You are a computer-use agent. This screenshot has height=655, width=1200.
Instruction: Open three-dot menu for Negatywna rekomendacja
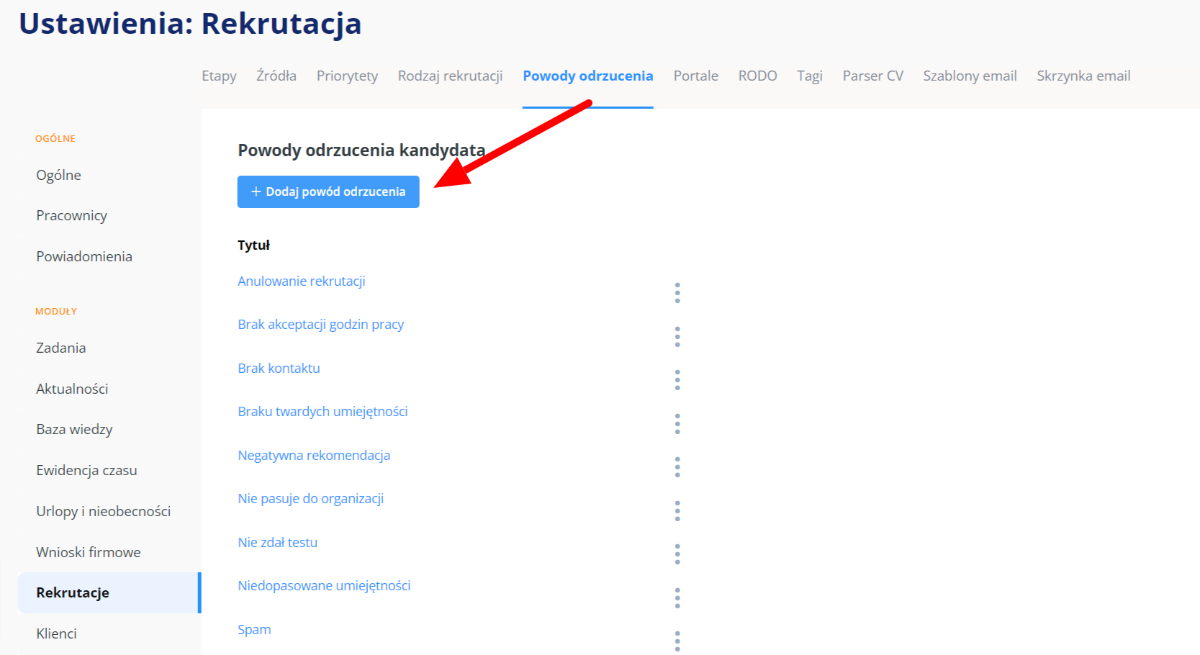(677, 467)
